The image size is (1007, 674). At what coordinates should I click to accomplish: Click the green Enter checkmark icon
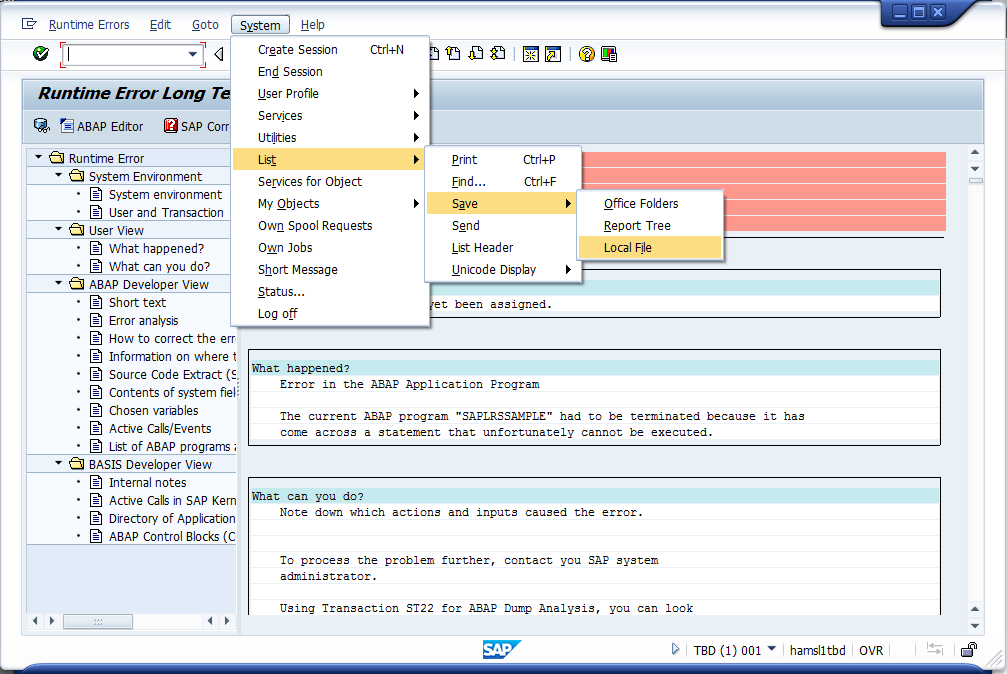tap(40, 54)
